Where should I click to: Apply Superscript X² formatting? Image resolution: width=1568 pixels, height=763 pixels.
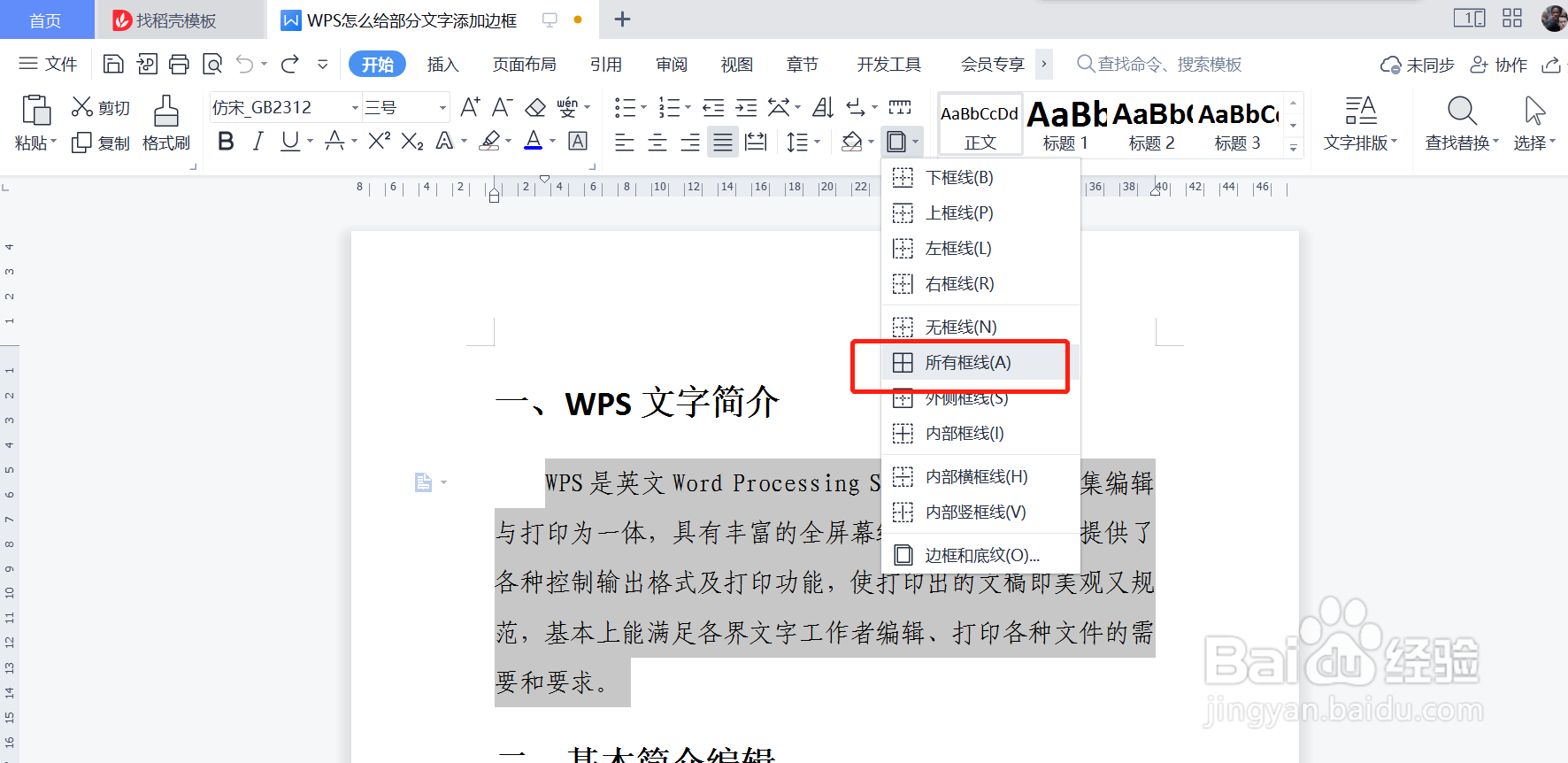[380, 141]
